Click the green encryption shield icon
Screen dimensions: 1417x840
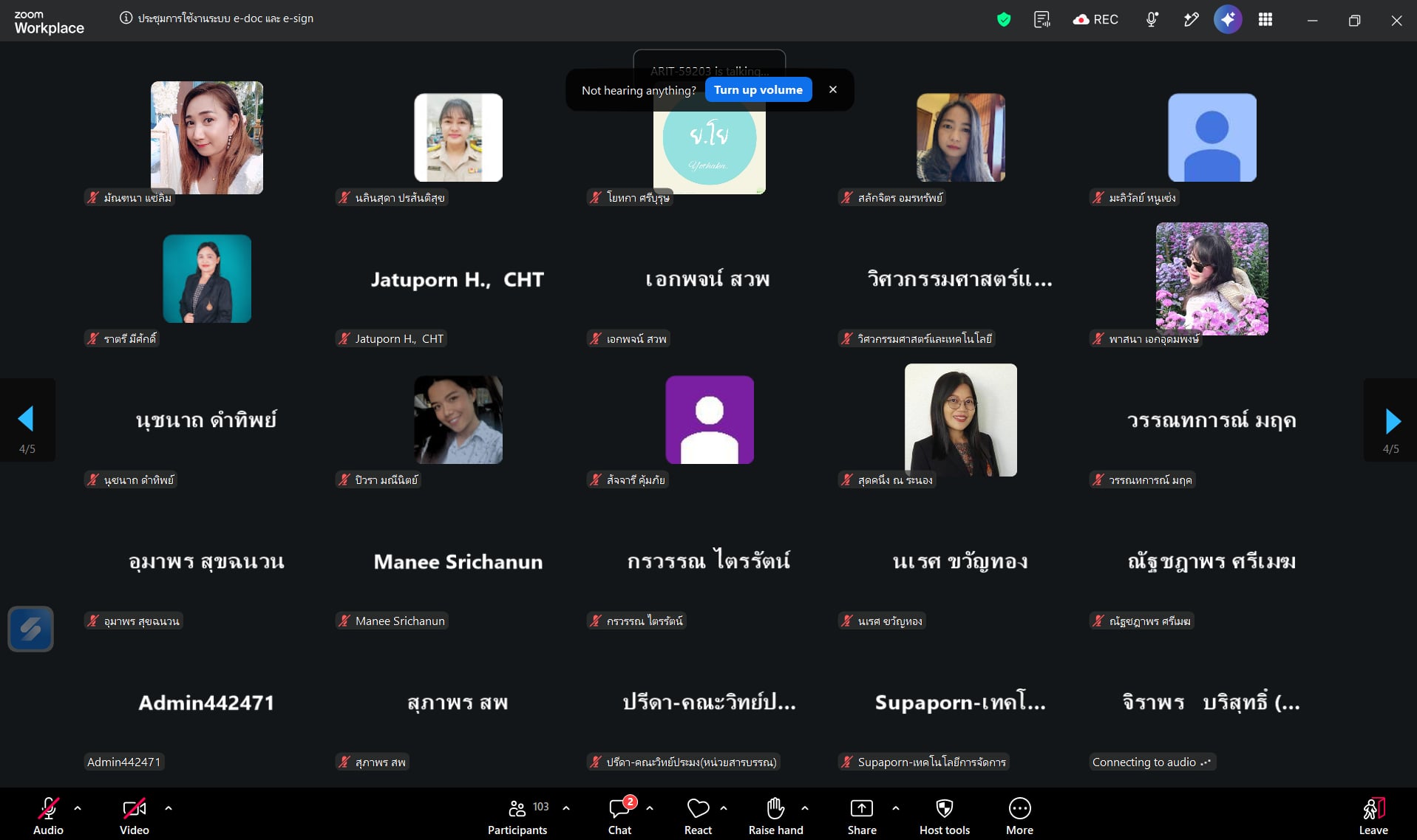point(1004,20)
